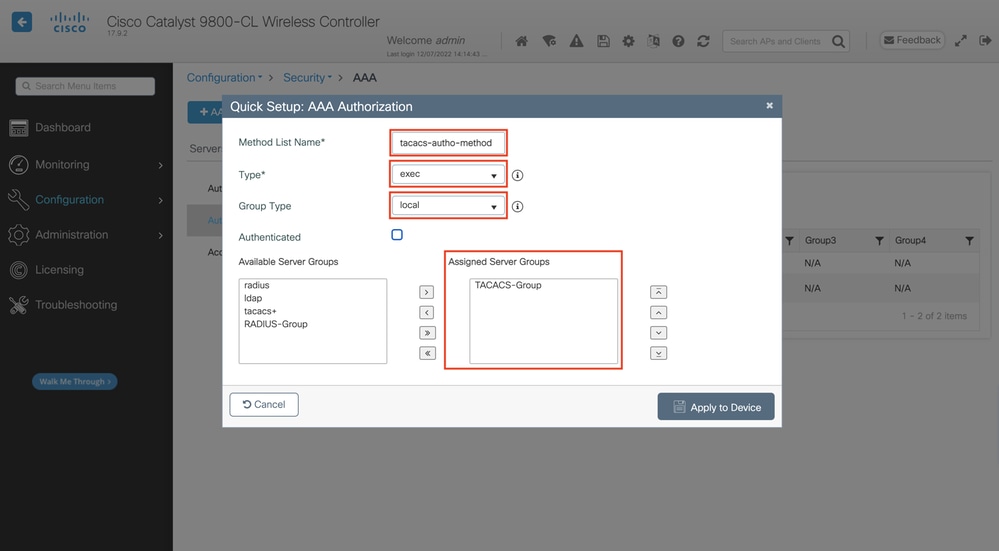Click info icon next to Type
999x551 pixels.
[x=517, y=175]
